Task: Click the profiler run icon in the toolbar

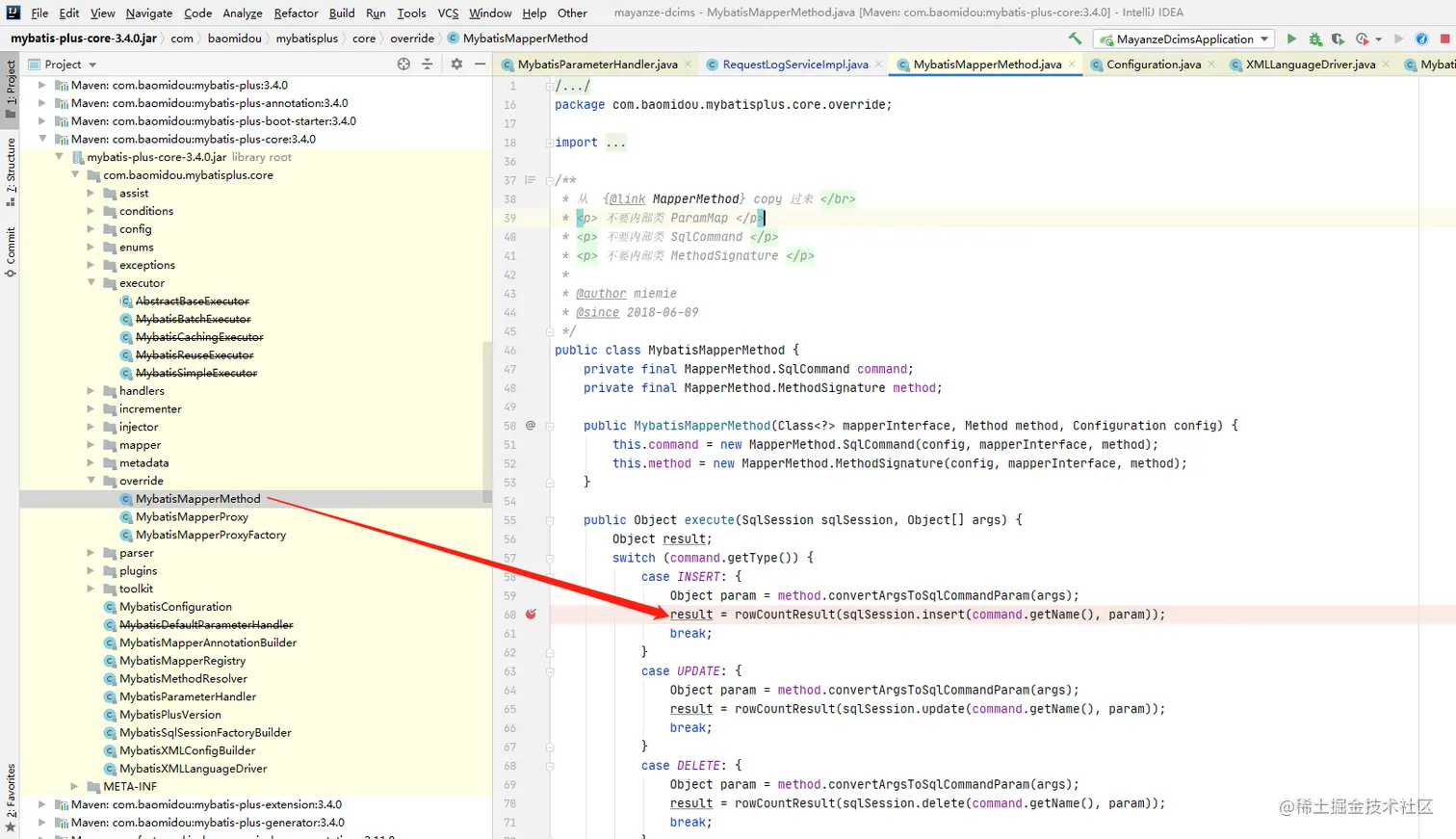Action: [x=1362, y=39]
